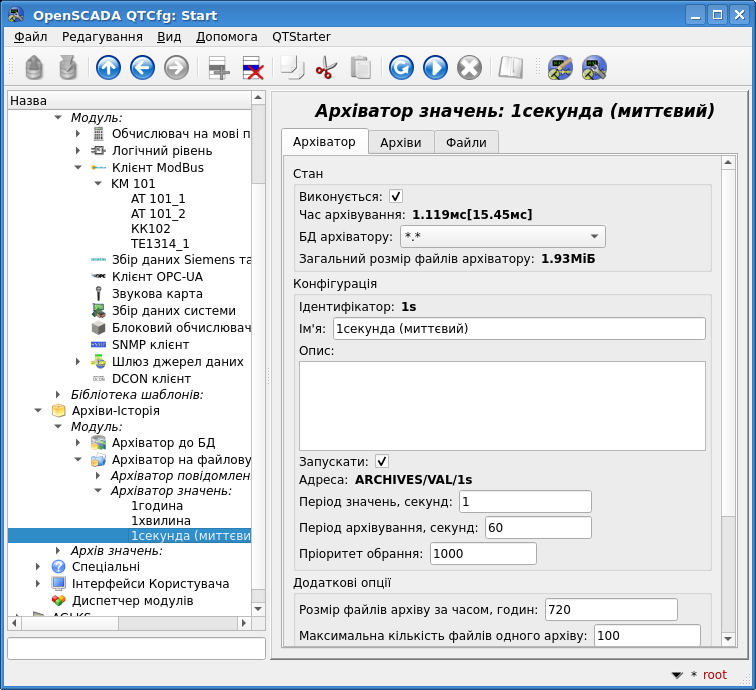Click the scissors Cut icon
This screenshot has height=690, width=756.
tap(326, 67)
